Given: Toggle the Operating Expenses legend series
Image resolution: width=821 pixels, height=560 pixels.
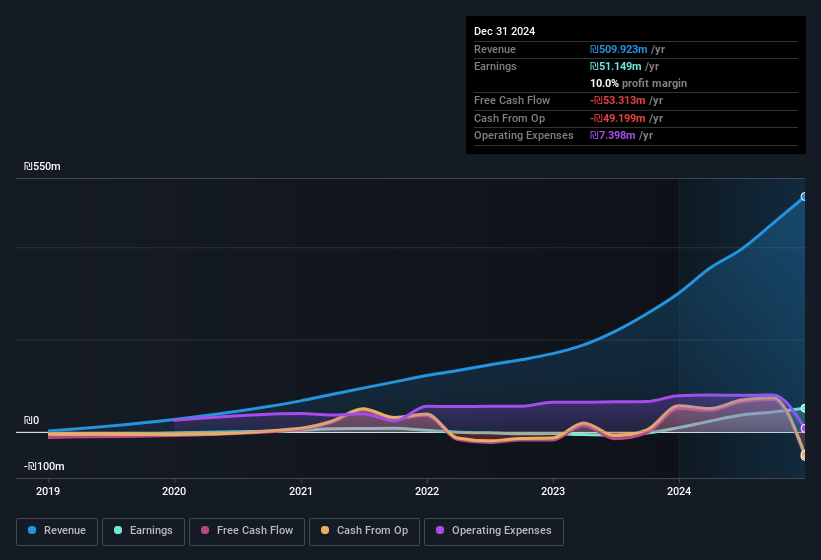Looking at the screenshot, I should pyautogui.click(x=494, y=531).
